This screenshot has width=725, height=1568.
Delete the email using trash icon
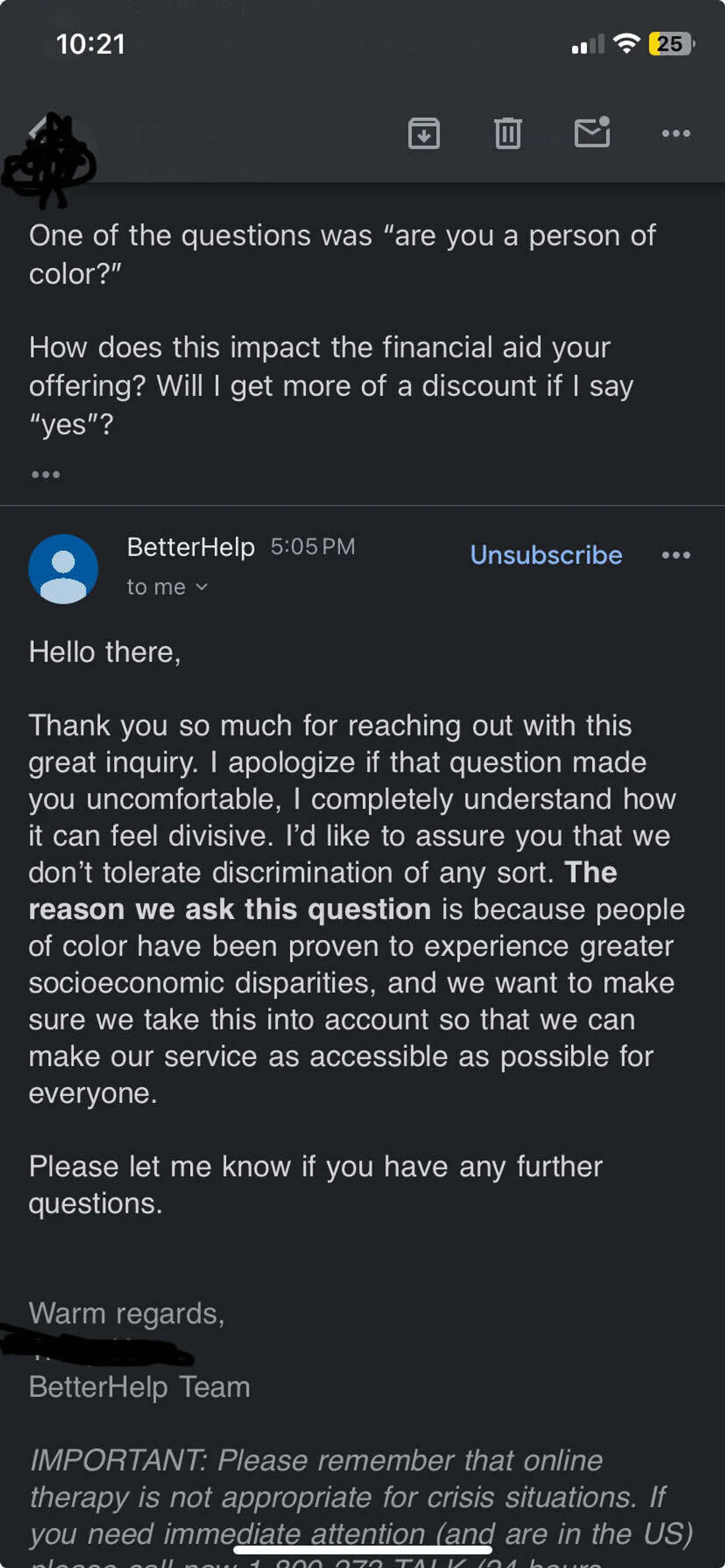(x=507, y=133)
